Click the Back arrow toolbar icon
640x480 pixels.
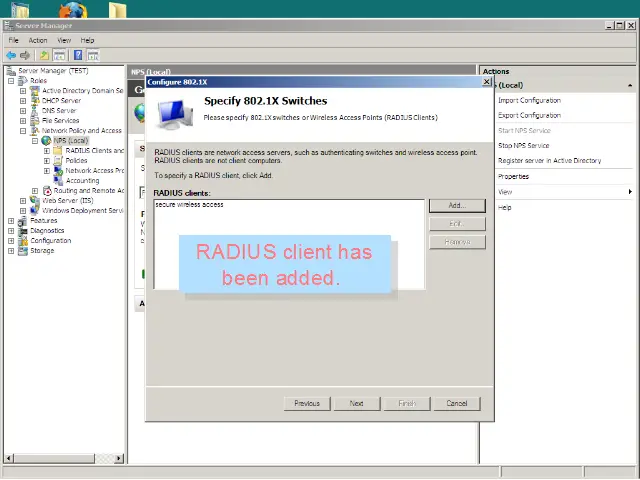click(x=11, y=55)
